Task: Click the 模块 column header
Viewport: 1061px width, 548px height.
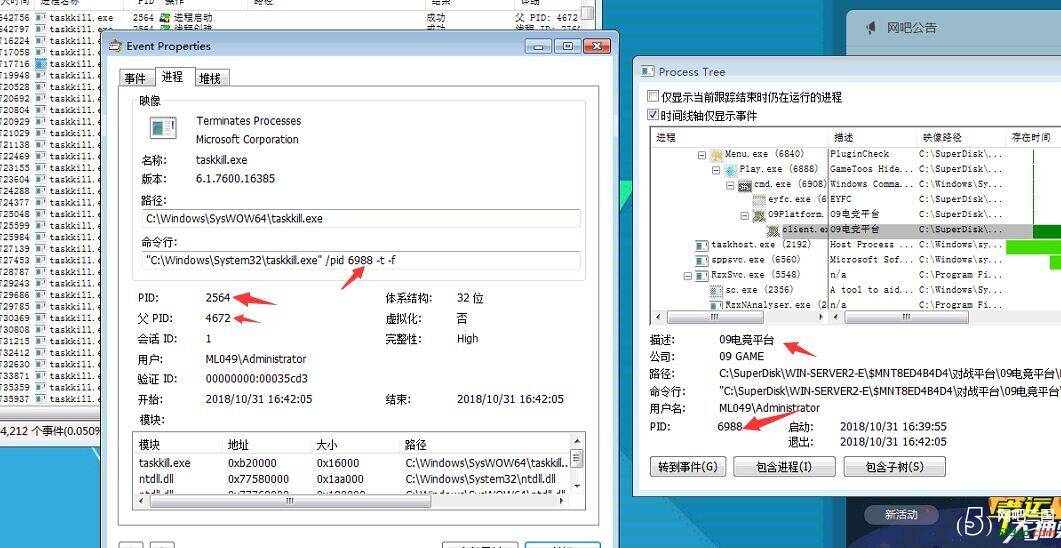Action: pos(179,444)
